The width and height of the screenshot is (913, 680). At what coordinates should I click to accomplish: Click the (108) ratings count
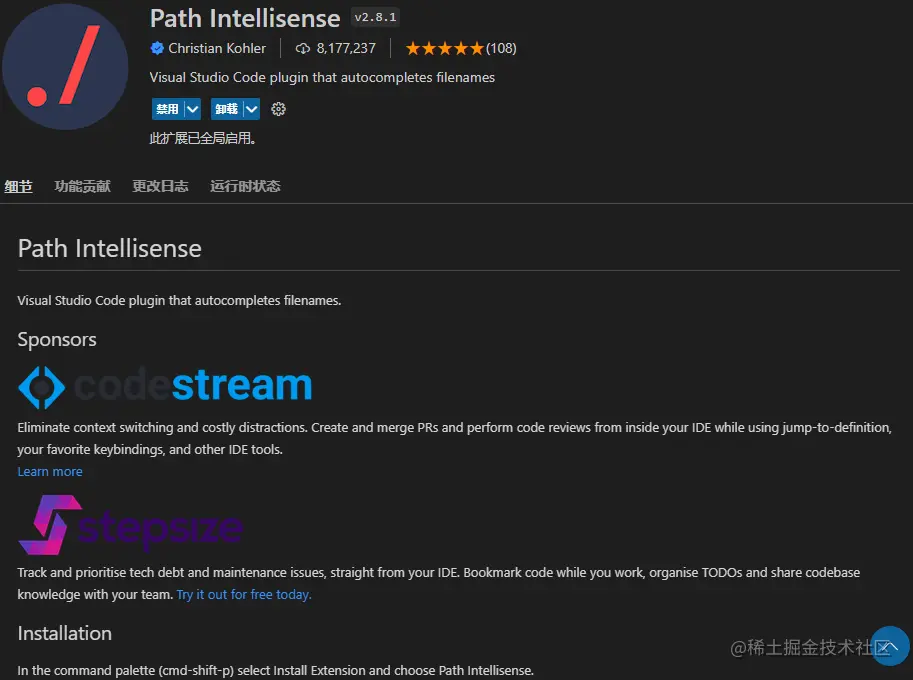501,48
